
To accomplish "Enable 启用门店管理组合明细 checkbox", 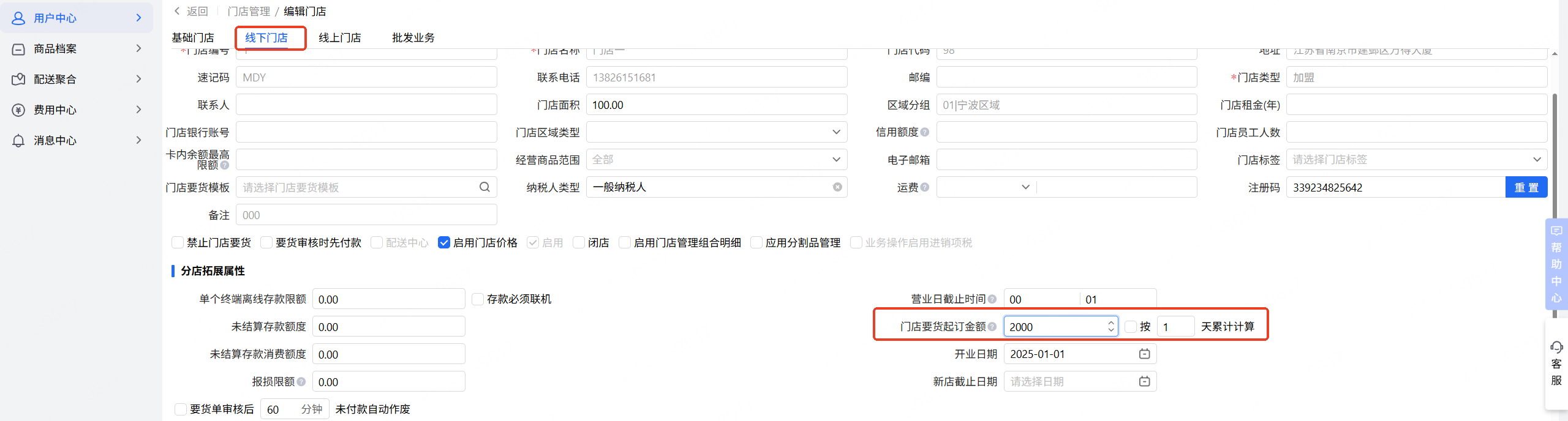I will (625, 243).
